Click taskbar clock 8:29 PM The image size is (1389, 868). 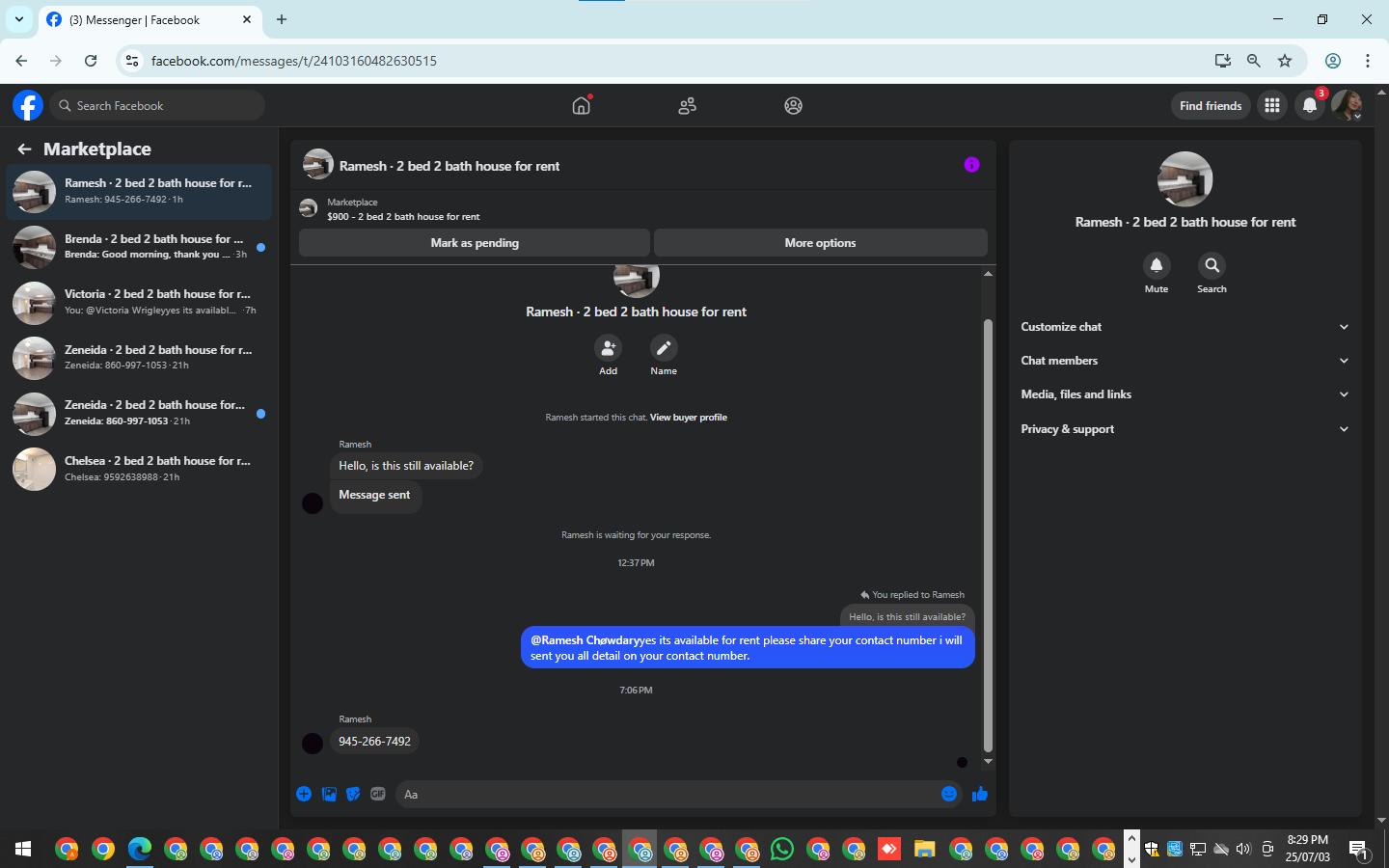[1308, 849]
